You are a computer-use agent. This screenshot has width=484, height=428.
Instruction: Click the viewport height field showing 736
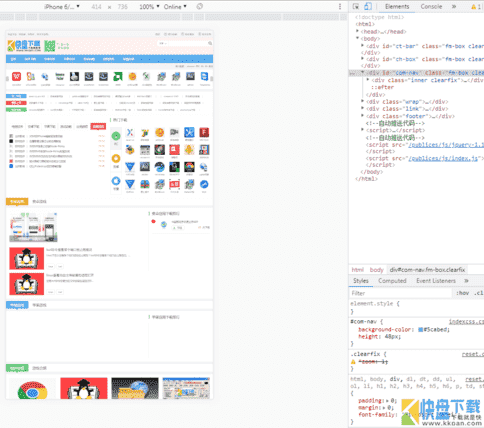click(x=122, y=7)
